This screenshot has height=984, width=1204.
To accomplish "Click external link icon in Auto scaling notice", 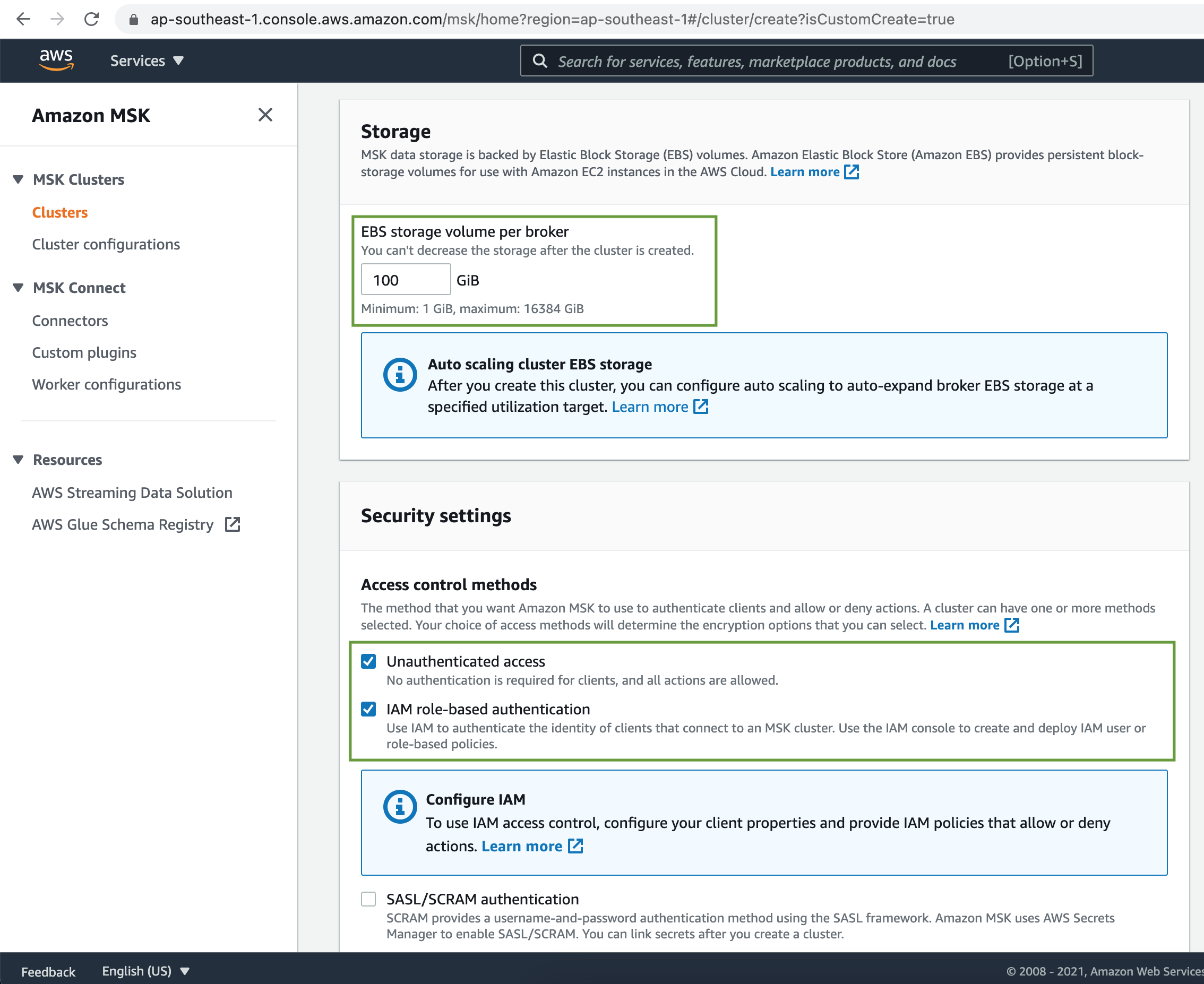I will [x=701, y=407].
